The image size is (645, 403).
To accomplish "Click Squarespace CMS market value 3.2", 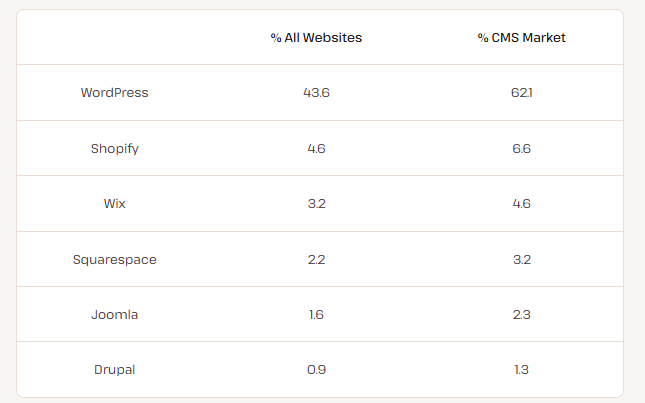I will coord(521,260).
